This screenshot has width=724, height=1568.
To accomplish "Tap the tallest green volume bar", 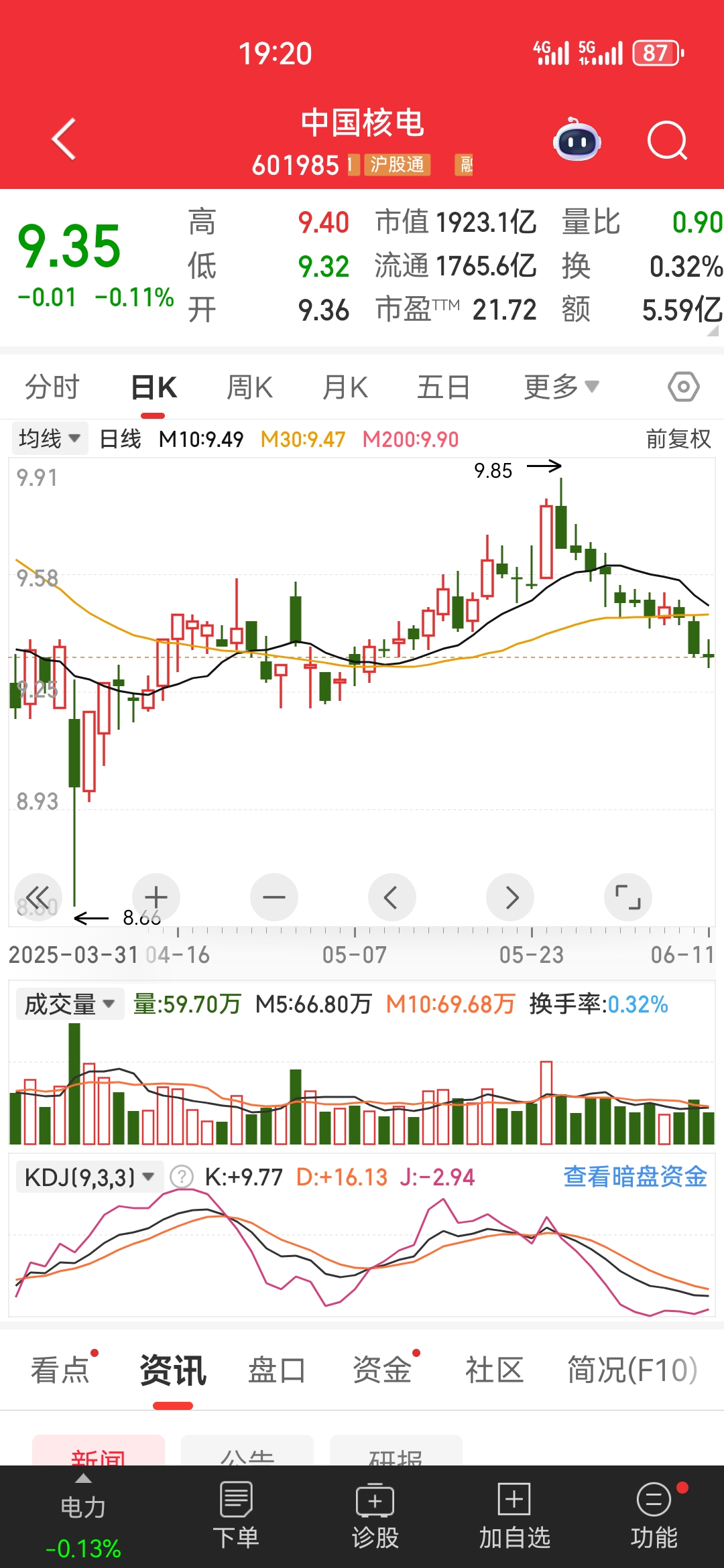I will click(x=74, y=1084).
